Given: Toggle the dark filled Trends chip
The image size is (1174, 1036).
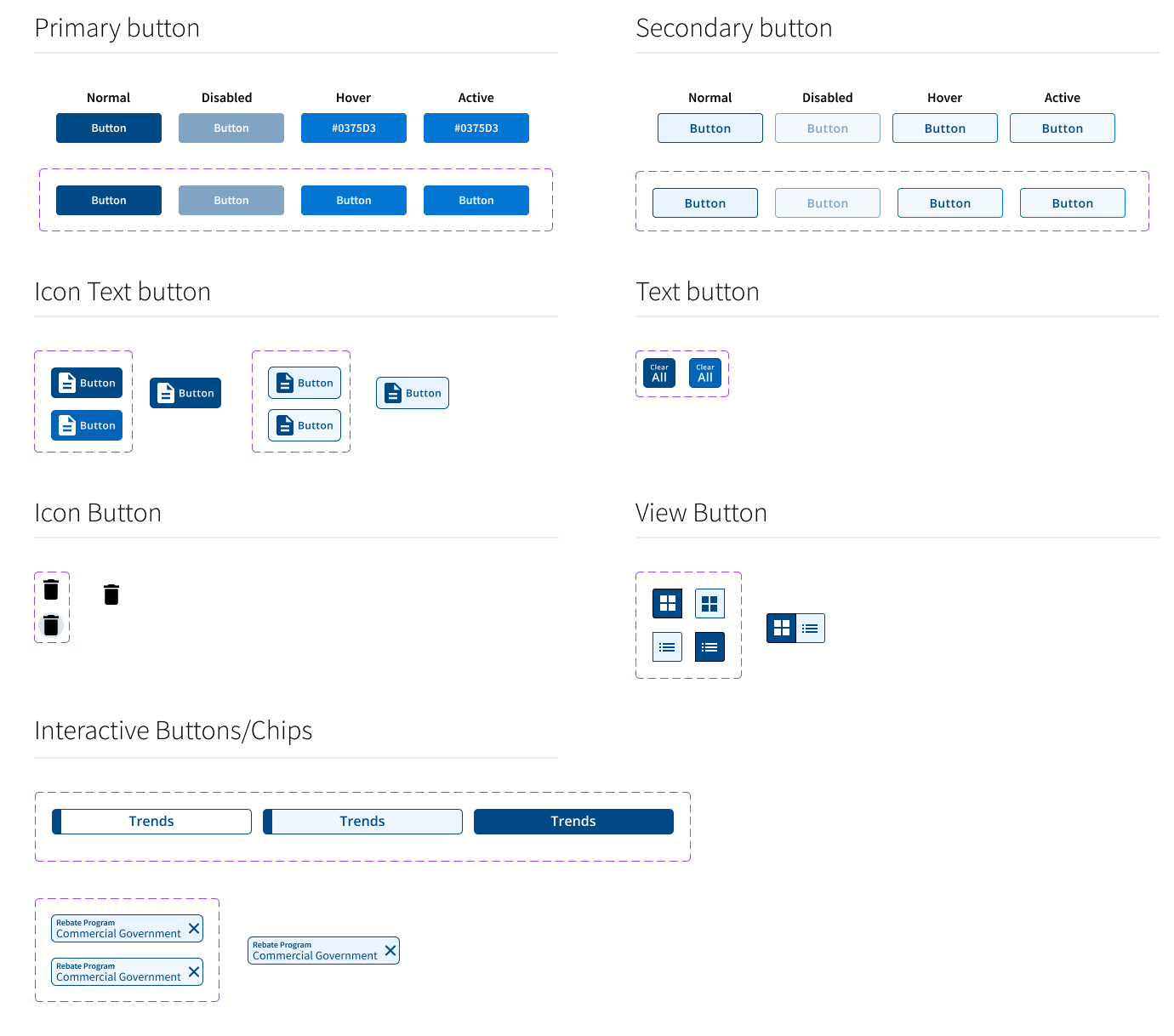Looking at the screenshot, I should [x=573, y=822].
